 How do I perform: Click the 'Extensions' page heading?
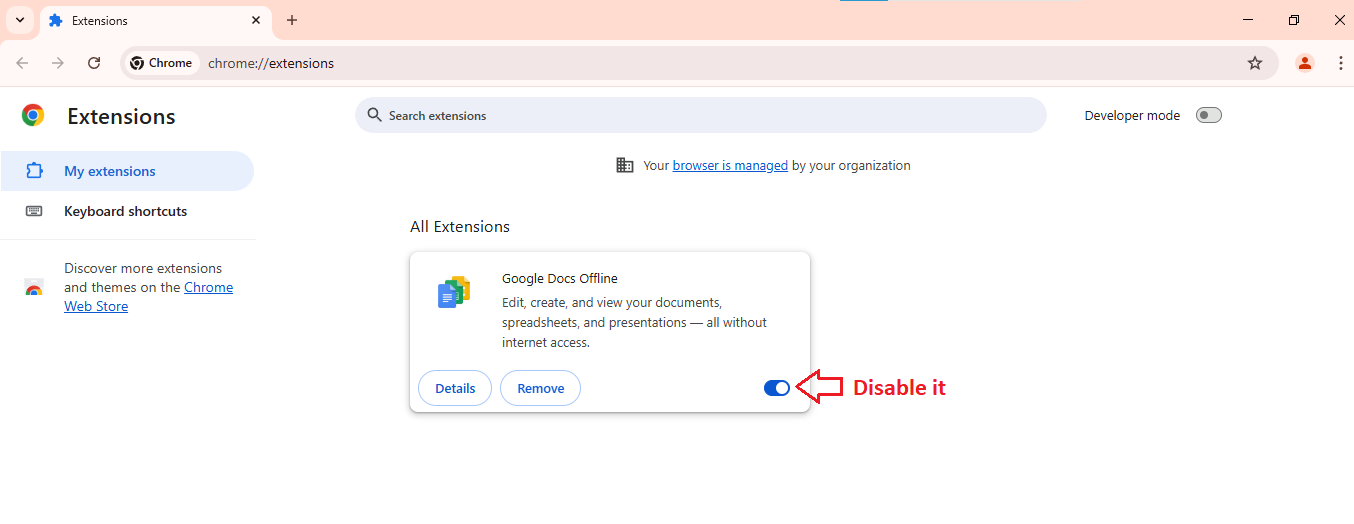click(121, 116)
